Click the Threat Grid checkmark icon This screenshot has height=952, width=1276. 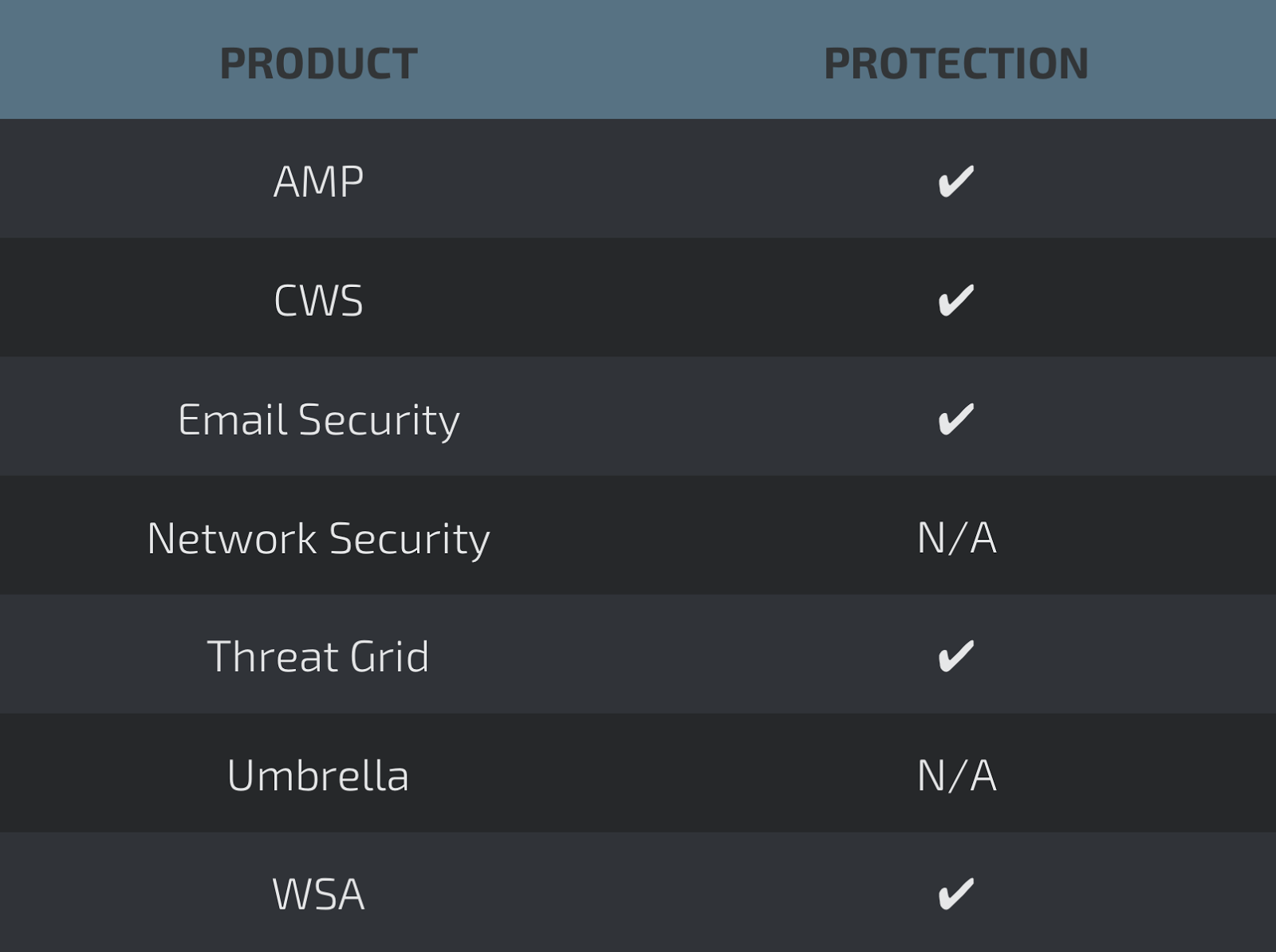point(955,656)
